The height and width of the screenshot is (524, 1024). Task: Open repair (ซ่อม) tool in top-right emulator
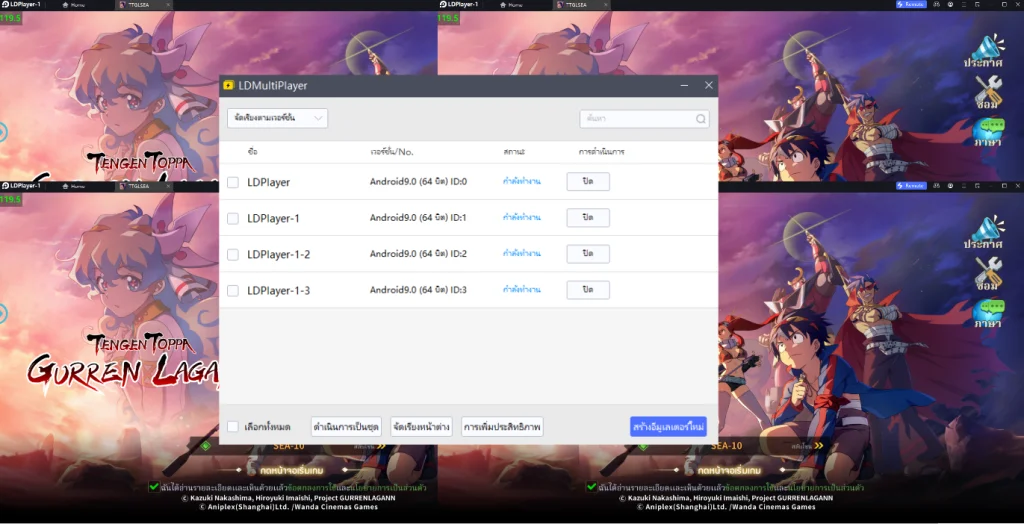(988, 93)
